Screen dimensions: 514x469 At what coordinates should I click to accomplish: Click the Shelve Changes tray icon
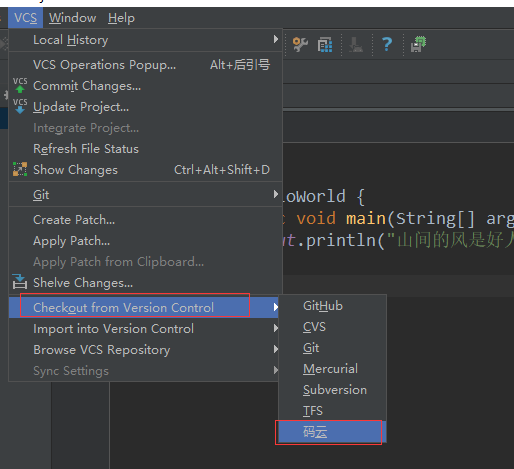tap(20, 282)
